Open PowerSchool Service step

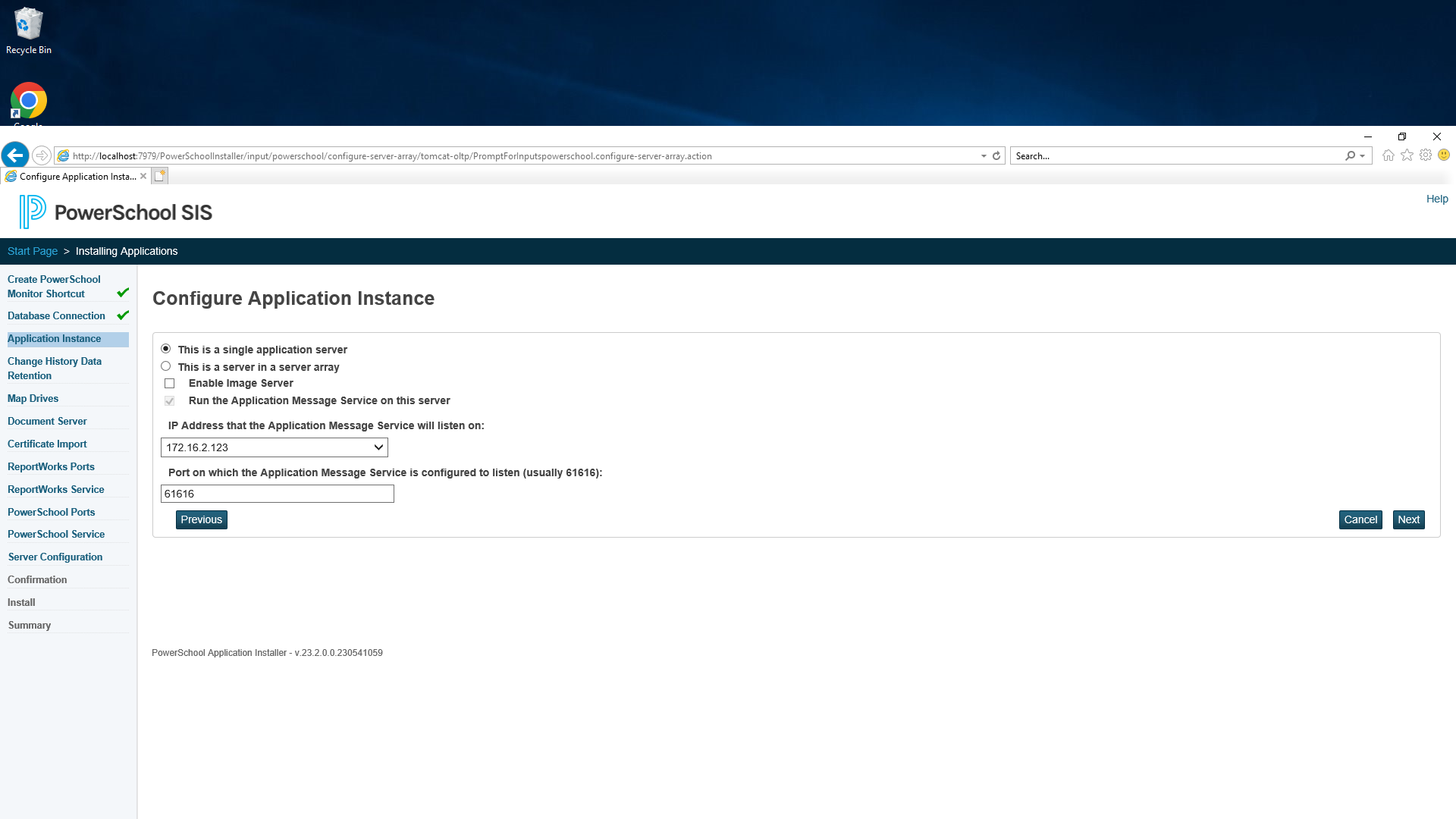[x=56, y=534]
